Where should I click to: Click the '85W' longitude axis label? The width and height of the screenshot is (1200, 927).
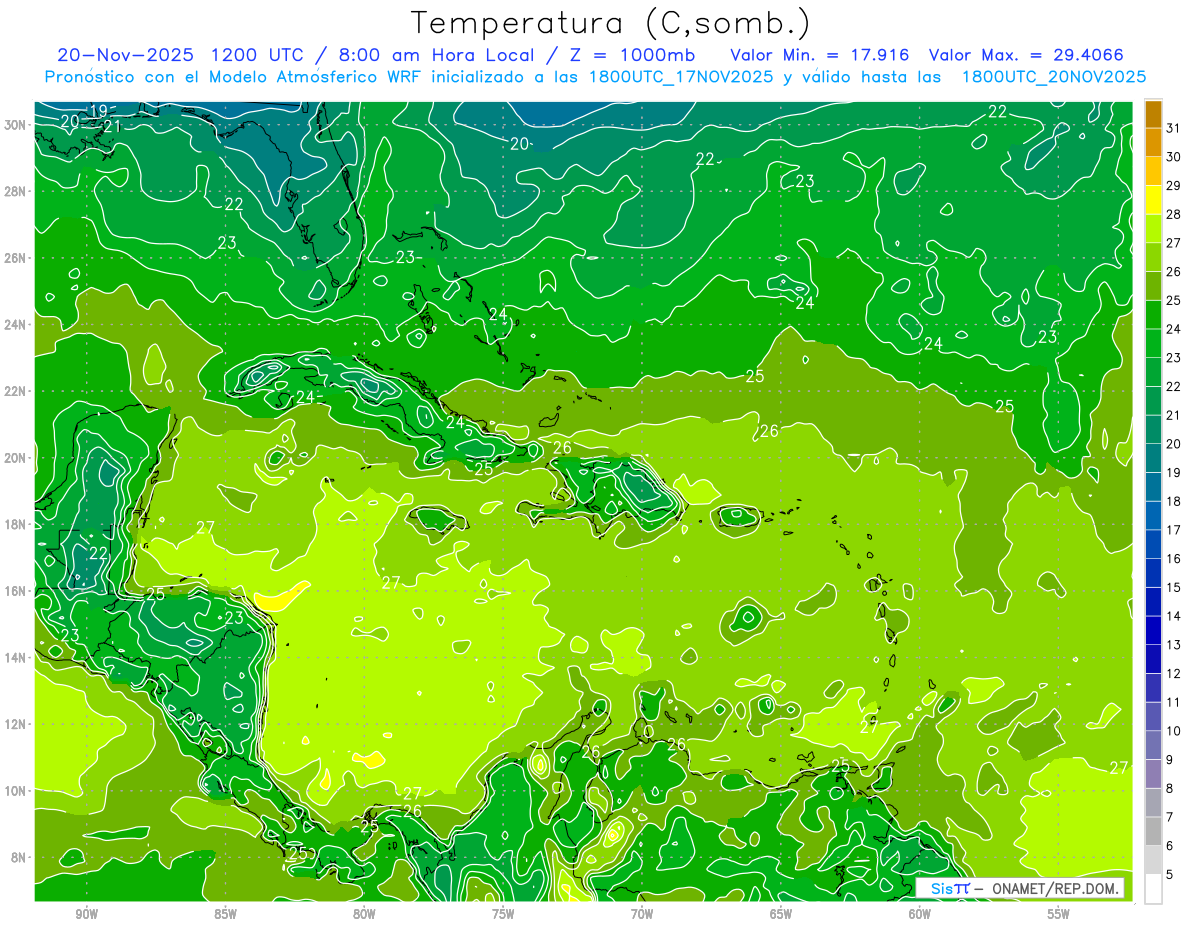[225, 914]
